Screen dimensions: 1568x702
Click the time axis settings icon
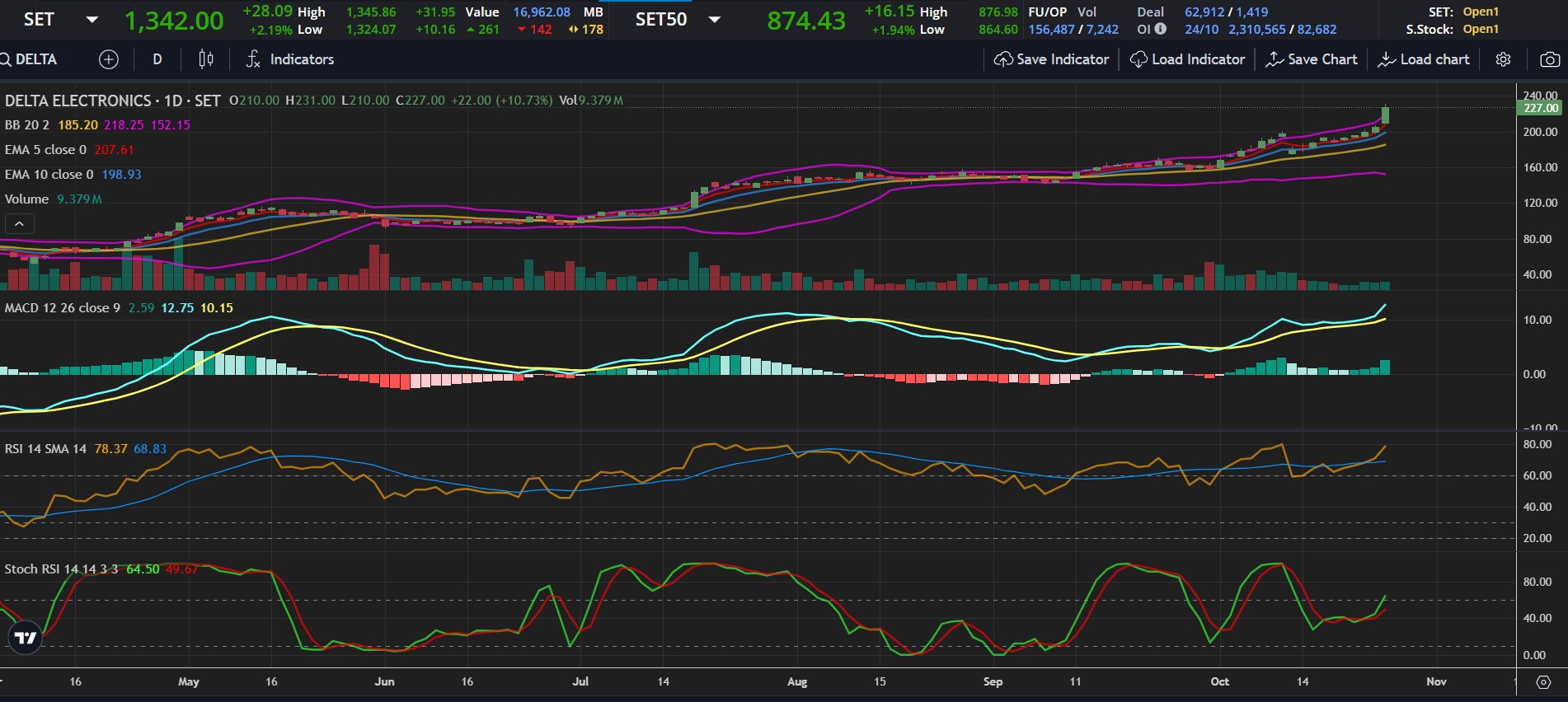1543,682
